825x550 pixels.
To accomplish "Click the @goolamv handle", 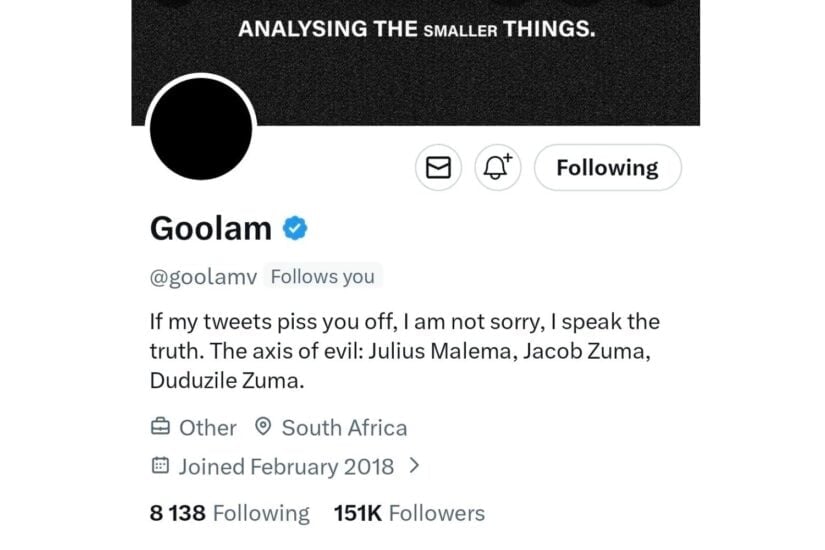I will 204,276.
